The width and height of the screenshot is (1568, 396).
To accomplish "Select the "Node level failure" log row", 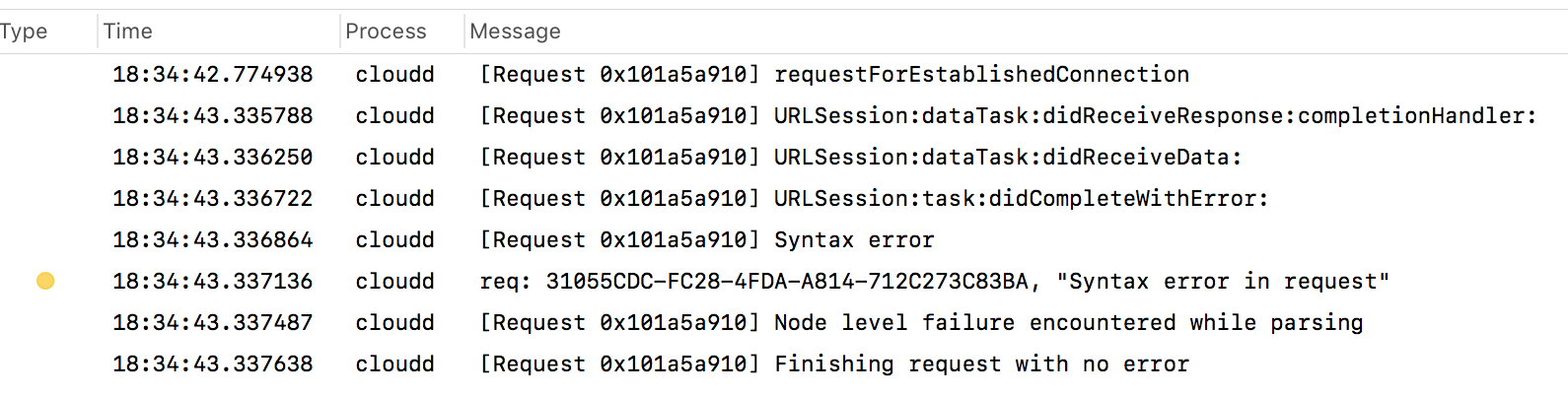I will (x=784, y=322).
